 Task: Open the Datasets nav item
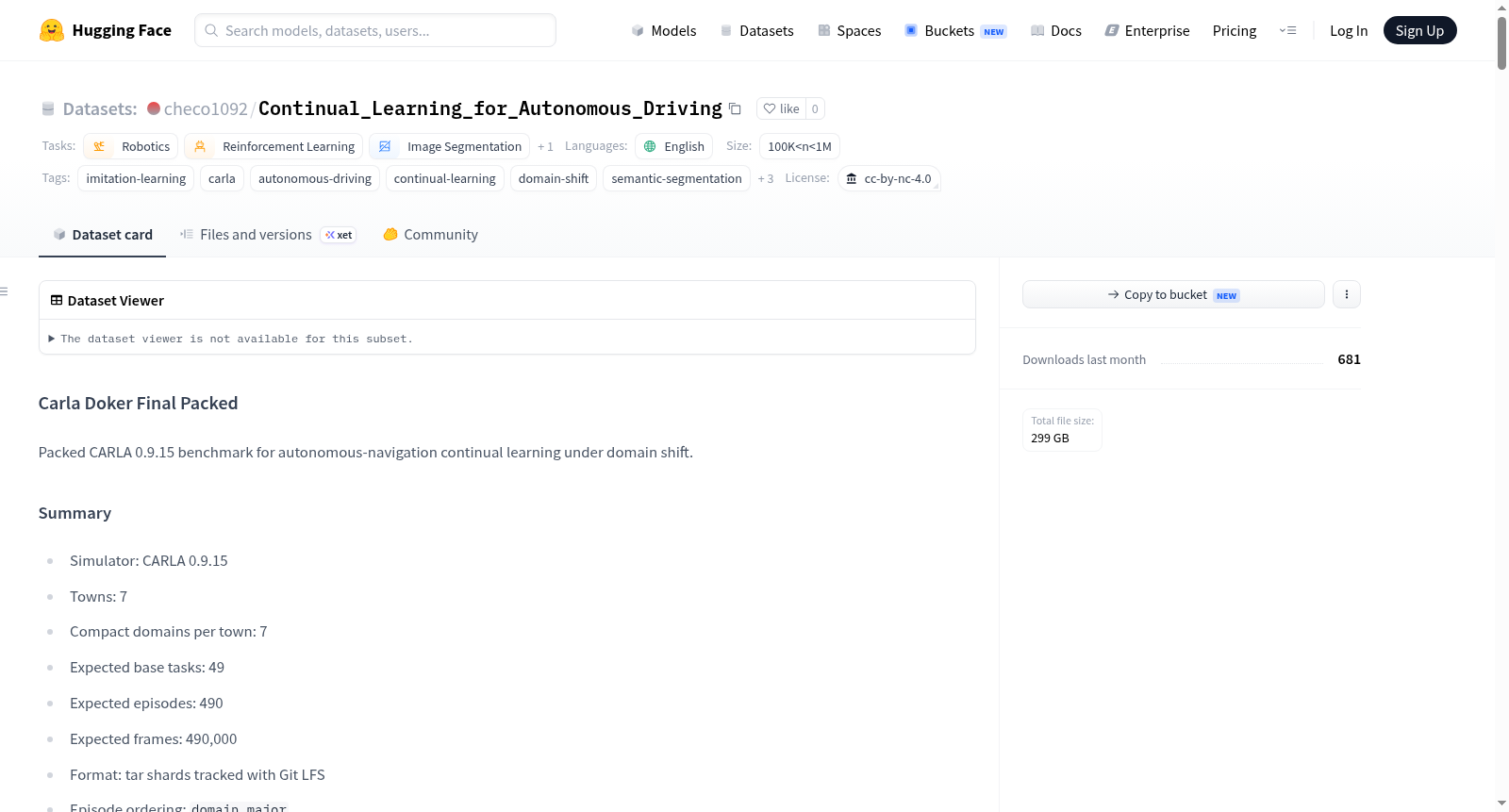tap(756, 30)
